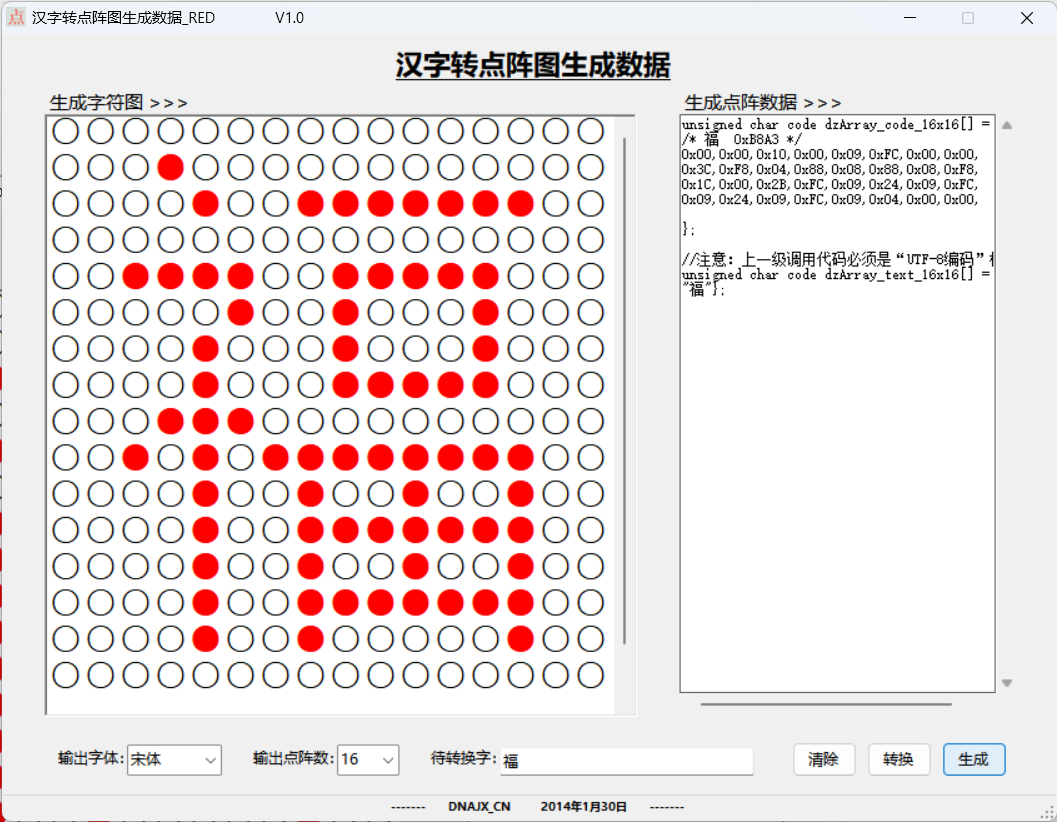
Task: Click the code output scroll-up arrow
Action: pos(1006,125)
